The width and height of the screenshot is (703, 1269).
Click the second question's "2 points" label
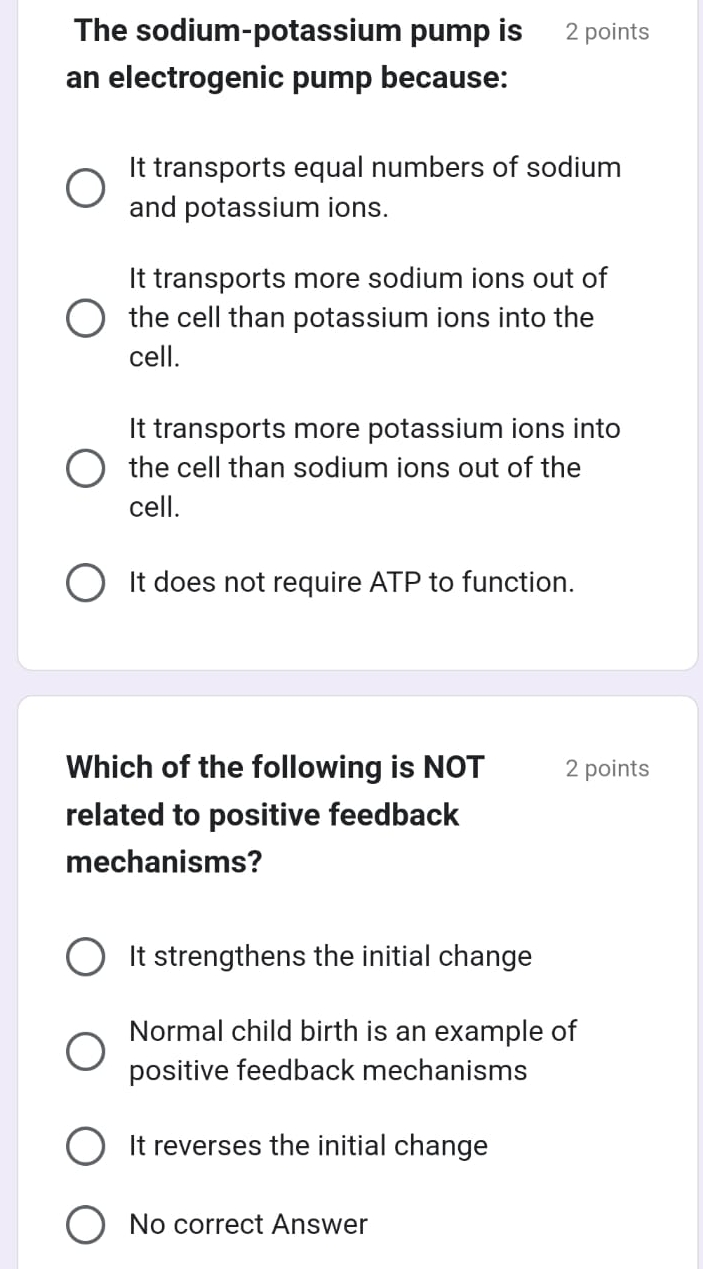[607, 768]
